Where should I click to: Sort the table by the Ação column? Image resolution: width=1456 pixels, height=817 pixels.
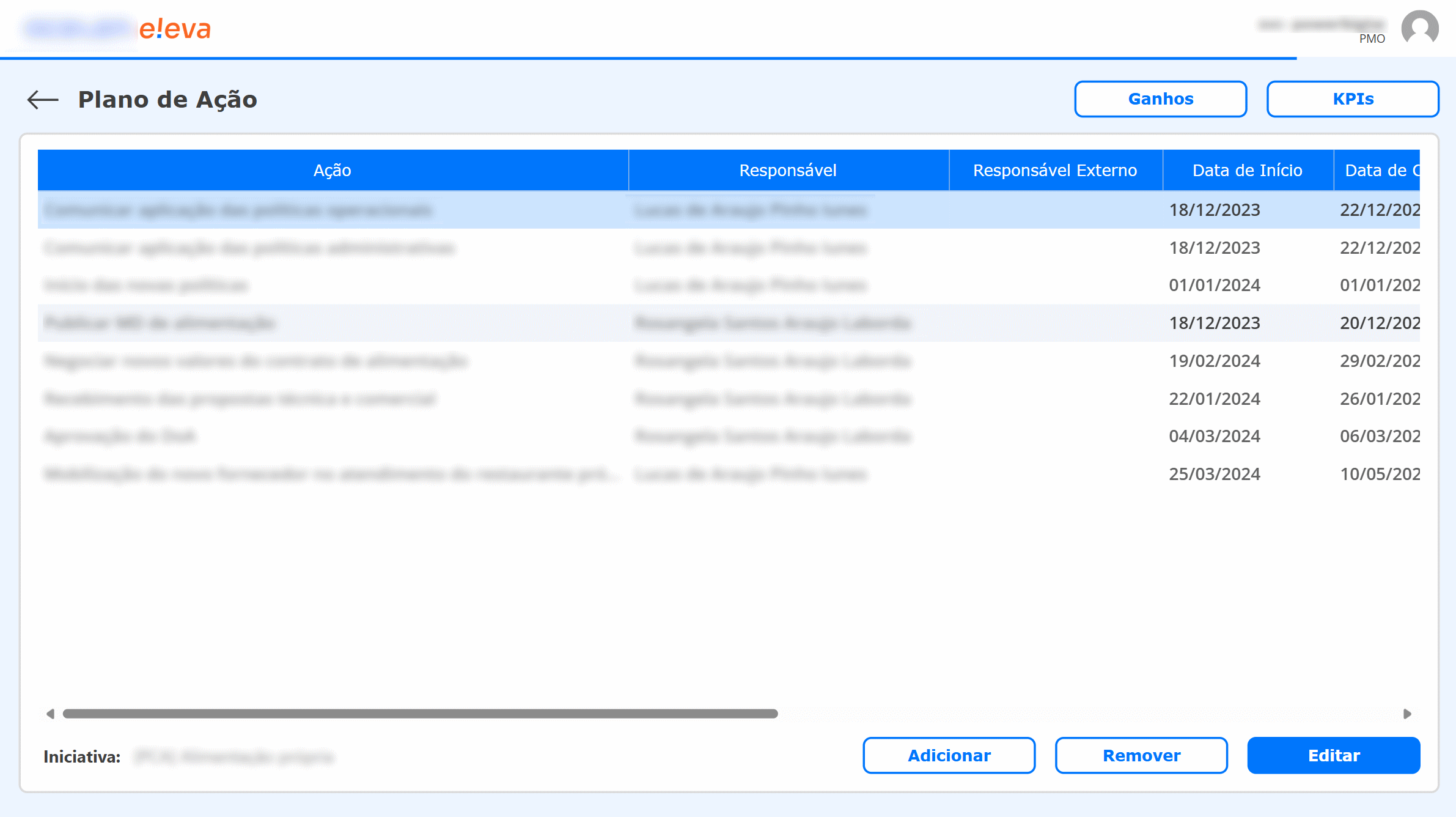click(333, 170)
